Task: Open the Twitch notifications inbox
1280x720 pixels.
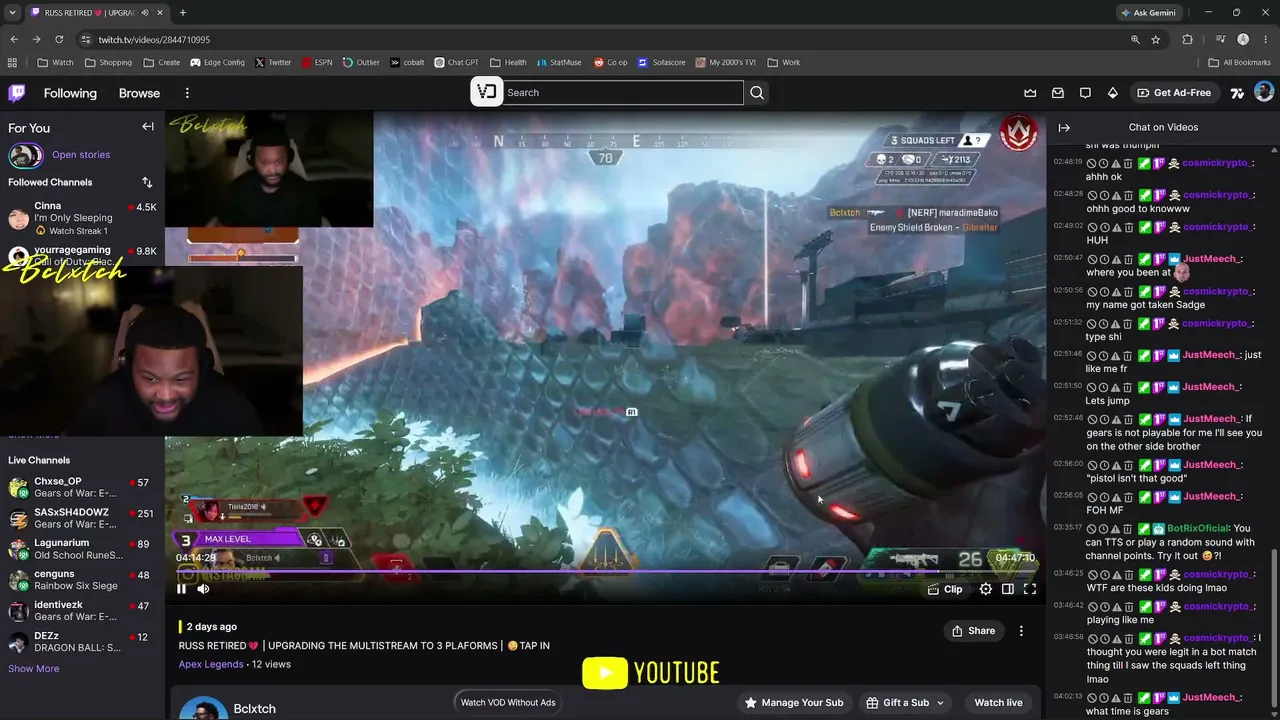Action: [x=1058, y=93]
